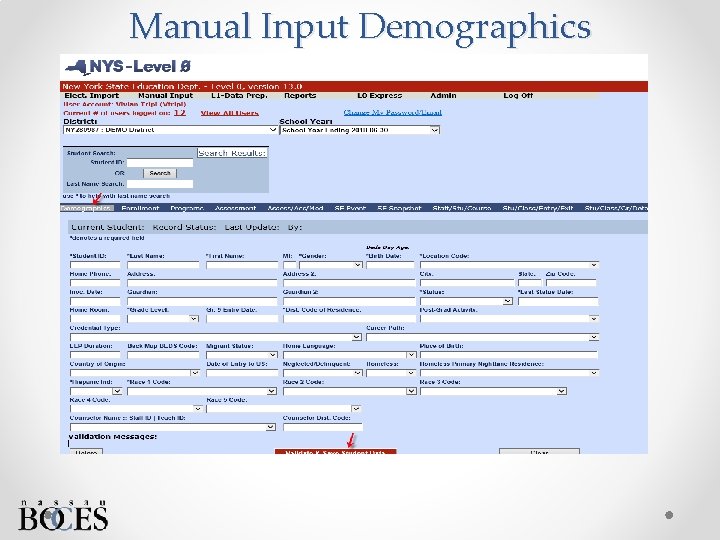Open the Race 1 Code dropdown
The image size is (720, 540).
(x=202, y=391)
